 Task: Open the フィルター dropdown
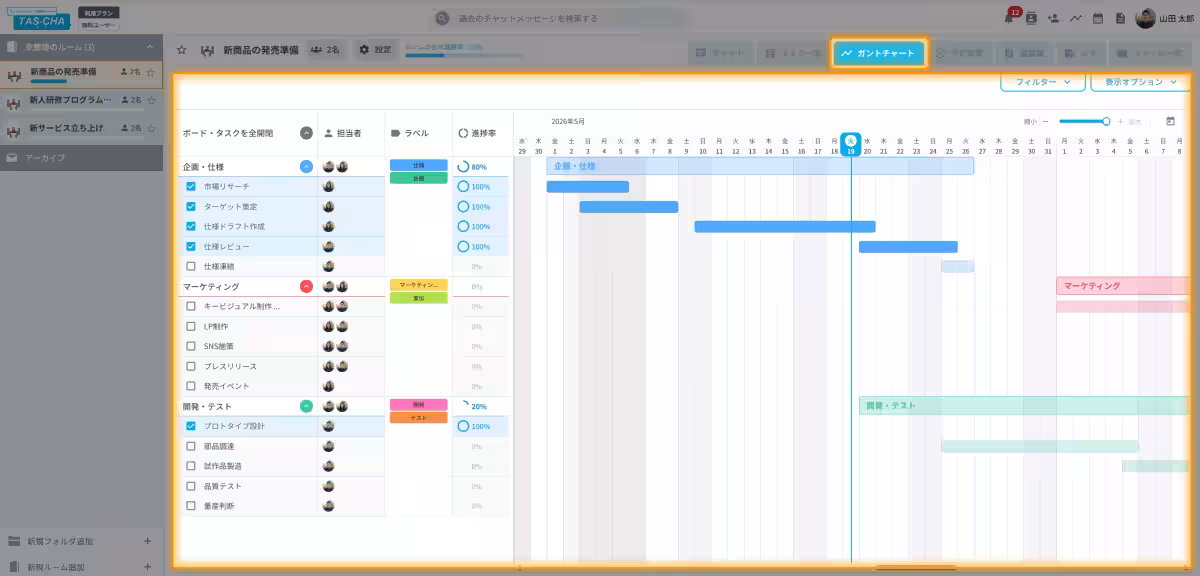point(1043,82)
